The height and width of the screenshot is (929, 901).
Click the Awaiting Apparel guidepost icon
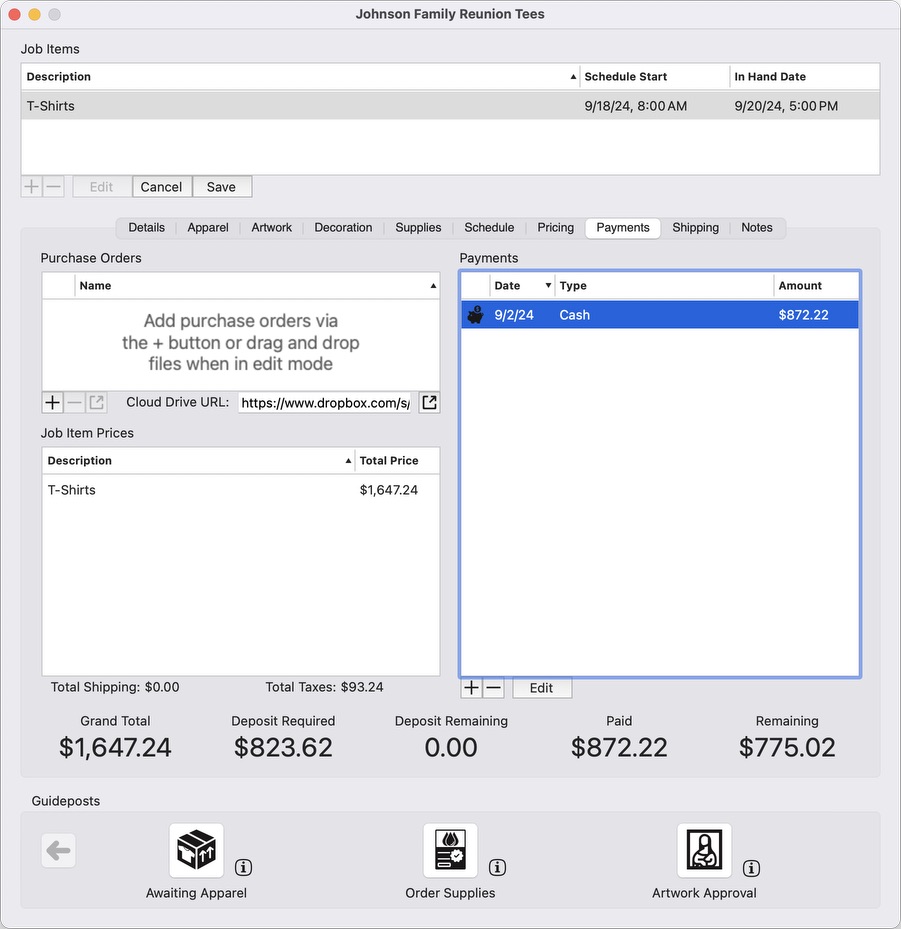click(196, 851)
